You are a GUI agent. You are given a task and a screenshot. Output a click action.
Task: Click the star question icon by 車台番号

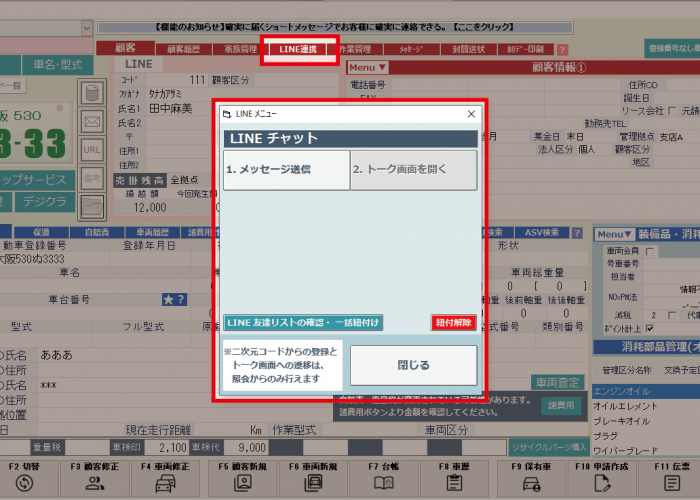pos(174,300)
